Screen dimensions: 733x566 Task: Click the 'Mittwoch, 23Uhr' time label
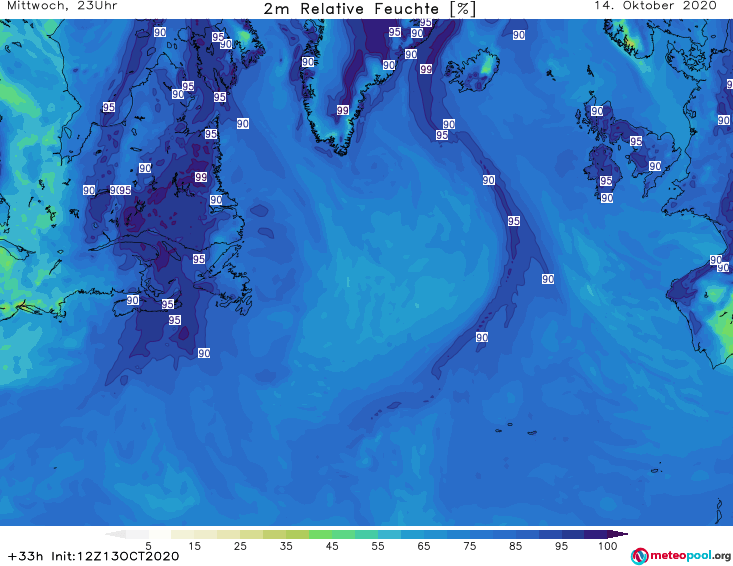(x=62, y=6)
